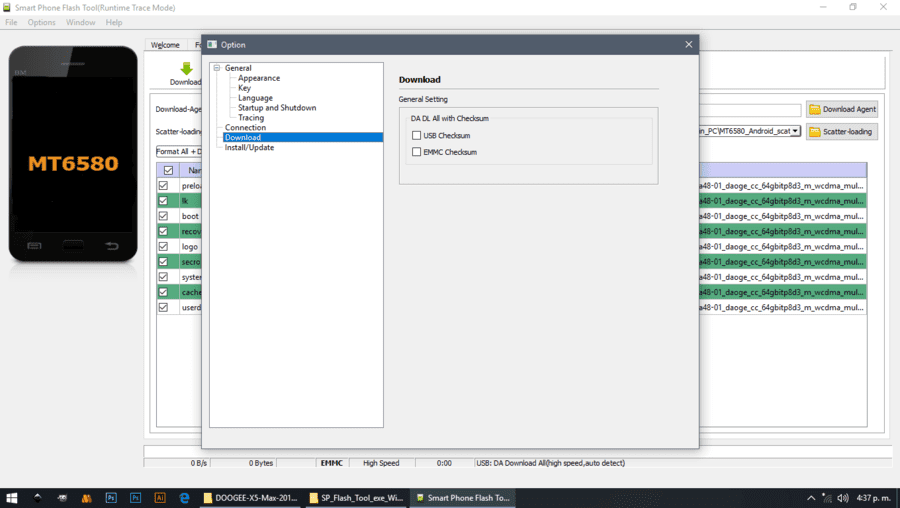Click the Windows Start button
The height and width of the screenshot is (508, 900).
(11, 498)
